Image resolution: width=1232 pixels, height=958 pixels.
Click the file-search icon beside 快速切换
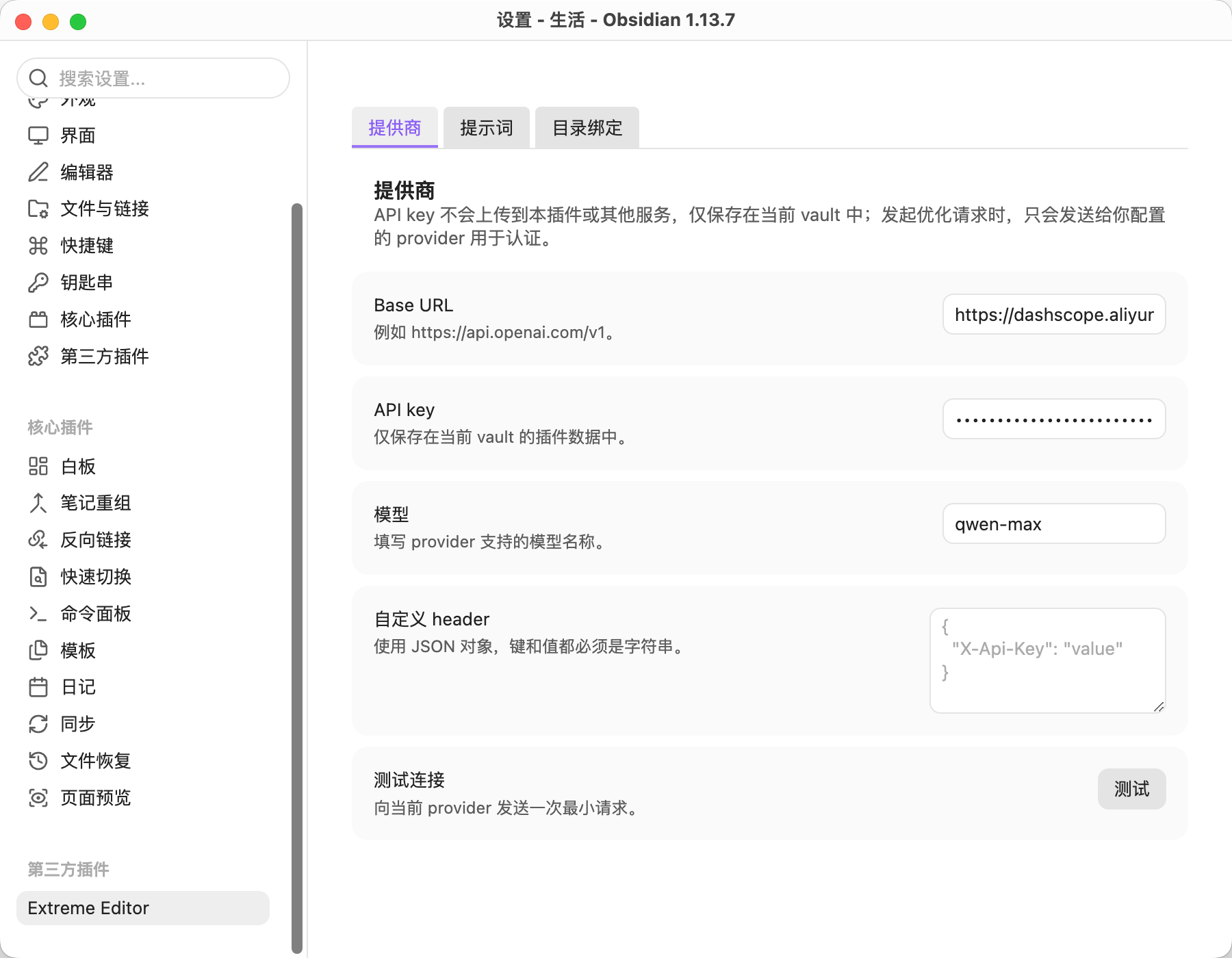coord(38,577)
